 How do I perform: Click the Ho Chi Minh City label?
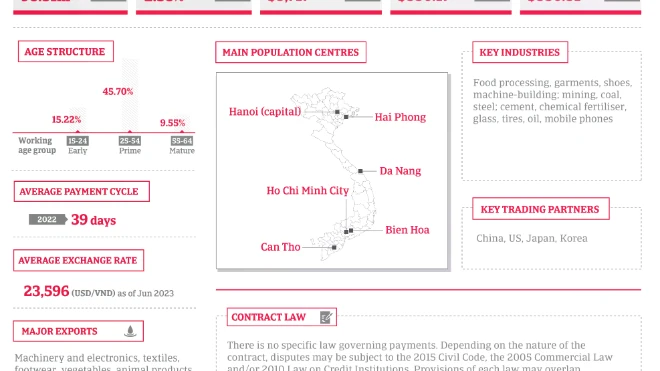[308, 191]
